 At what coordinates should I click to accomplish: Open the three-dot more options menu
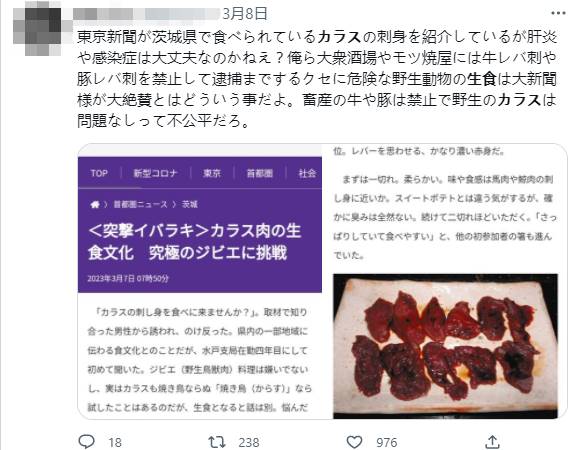558,13
